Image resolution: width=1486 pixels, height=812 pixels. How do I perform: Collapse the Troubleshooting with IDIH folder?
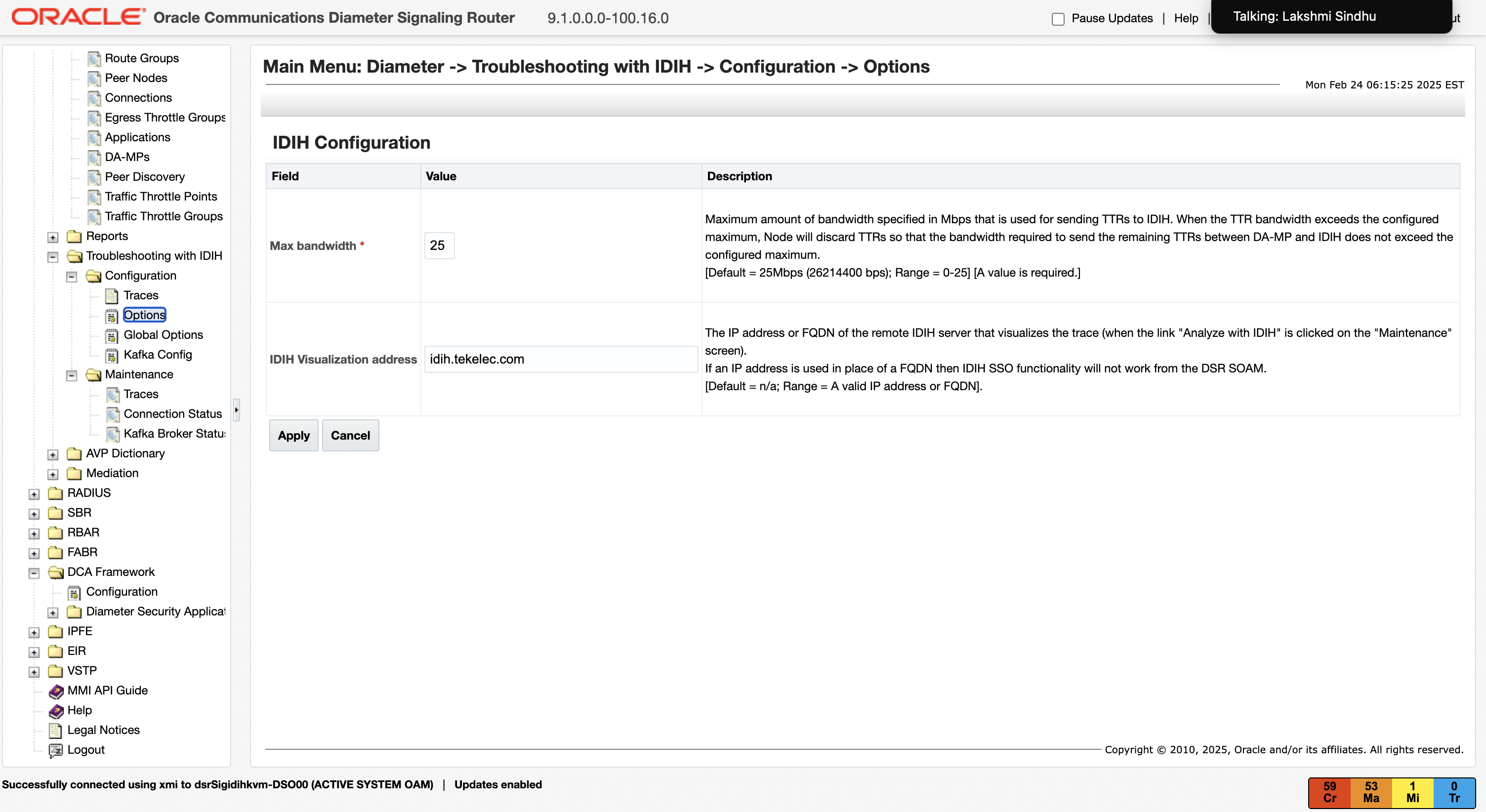click(x=52, y=257)
